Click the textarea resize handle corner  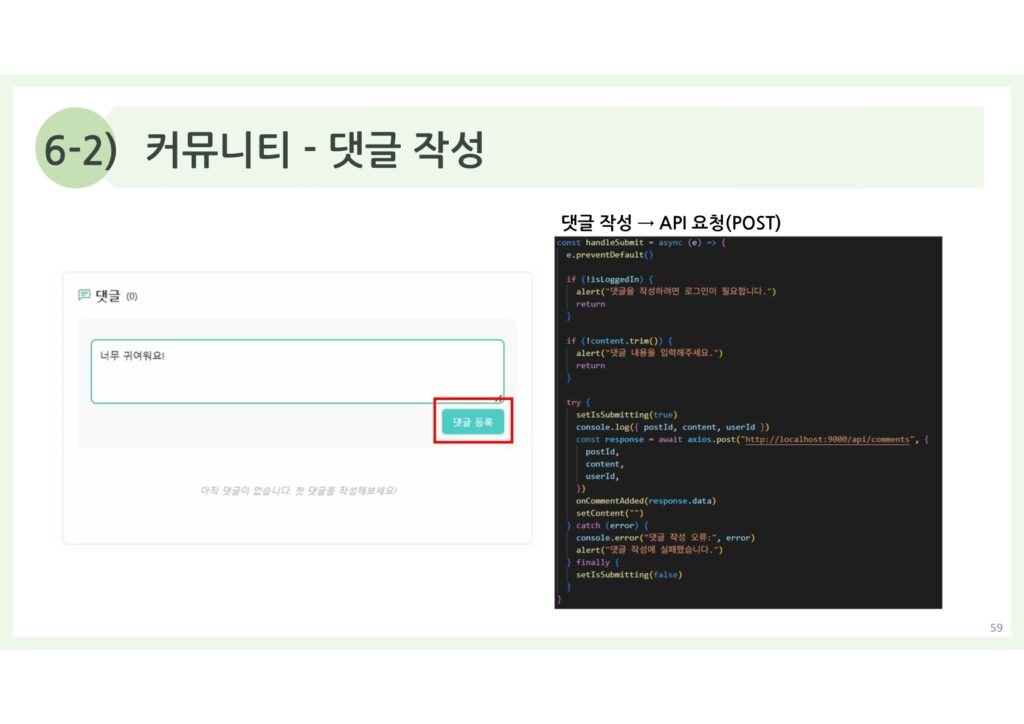coord(498,398)
